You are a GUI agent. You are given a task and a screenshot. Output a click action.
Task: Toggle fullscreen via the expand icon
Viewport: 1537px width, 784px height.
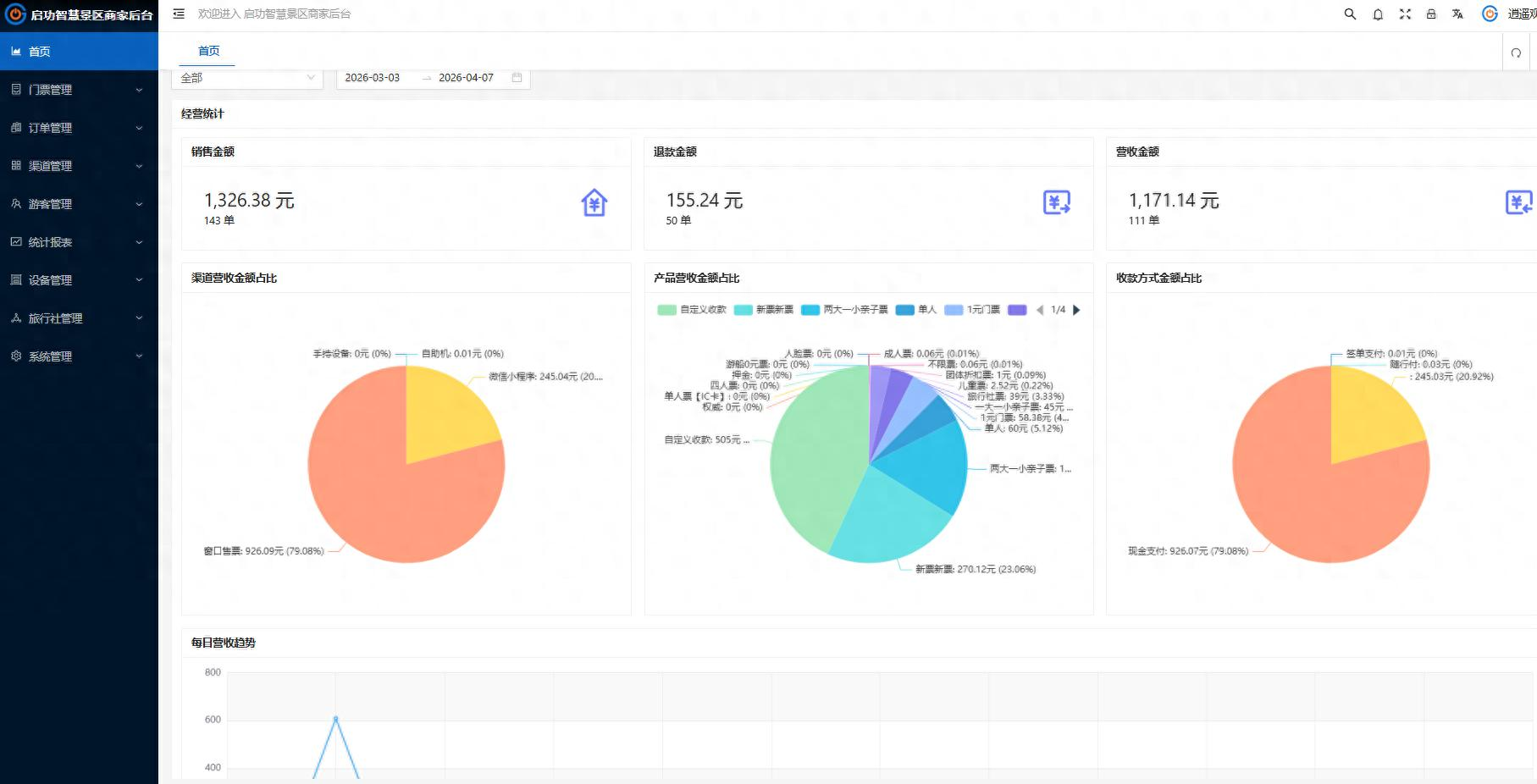pos(1405,14)
